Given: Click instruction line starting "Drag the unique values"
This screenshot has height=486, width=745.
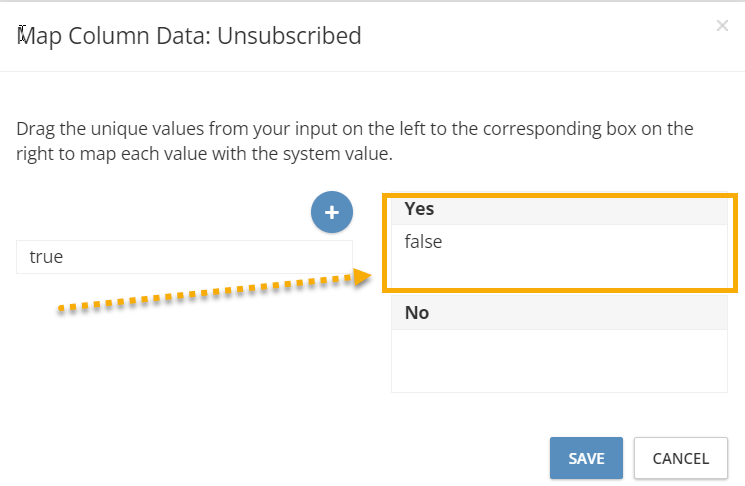Looking at the screenshot, I should click(x=354, y=129).
